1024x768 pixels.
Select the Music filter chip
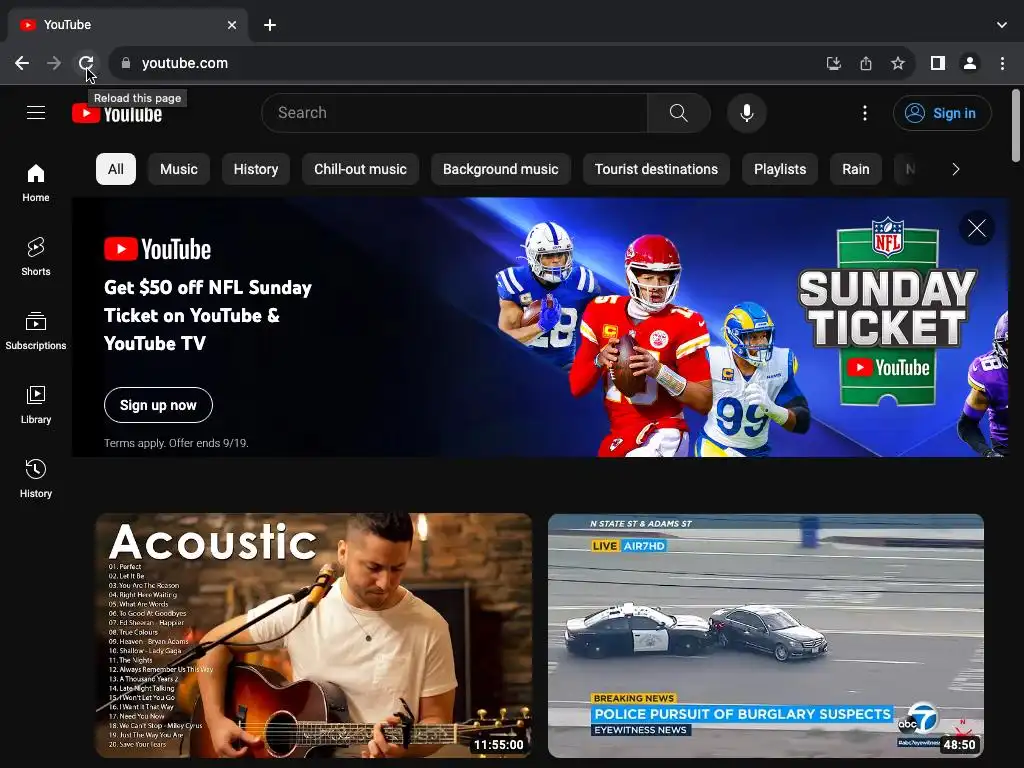click(179, 169)
